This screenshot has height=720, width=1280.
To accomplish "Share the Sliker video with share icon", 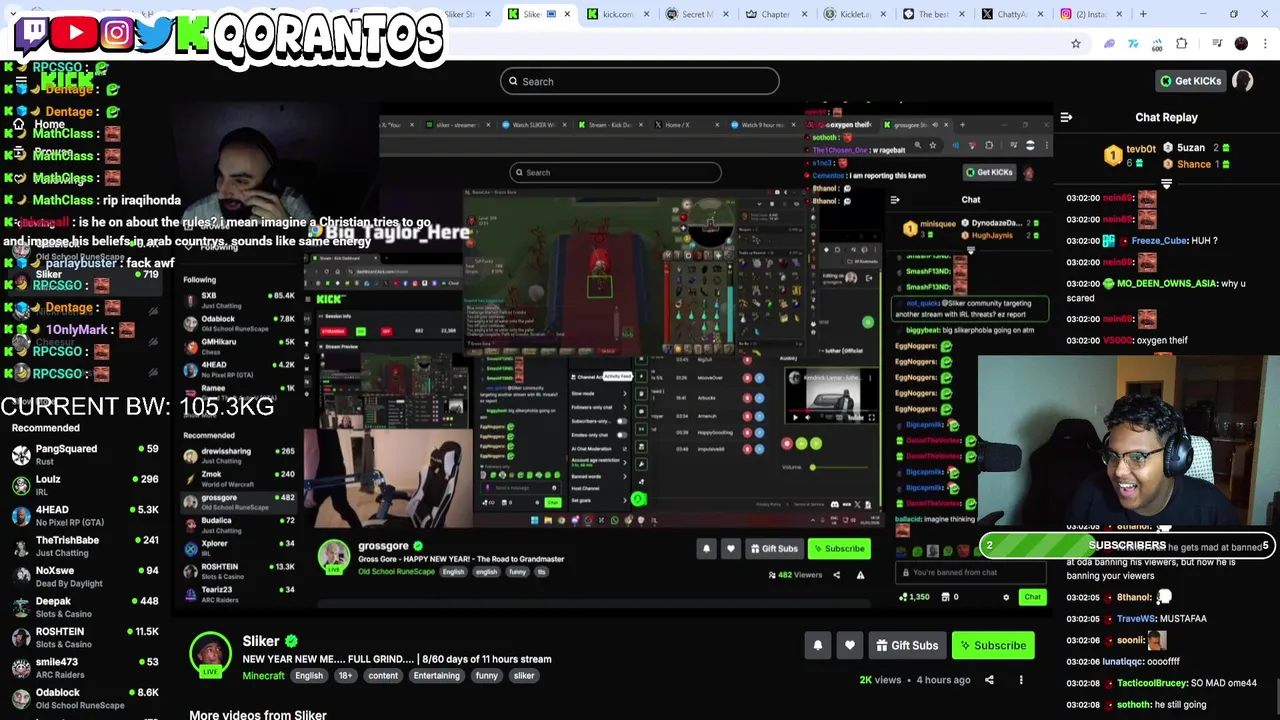I will point(989,680).
